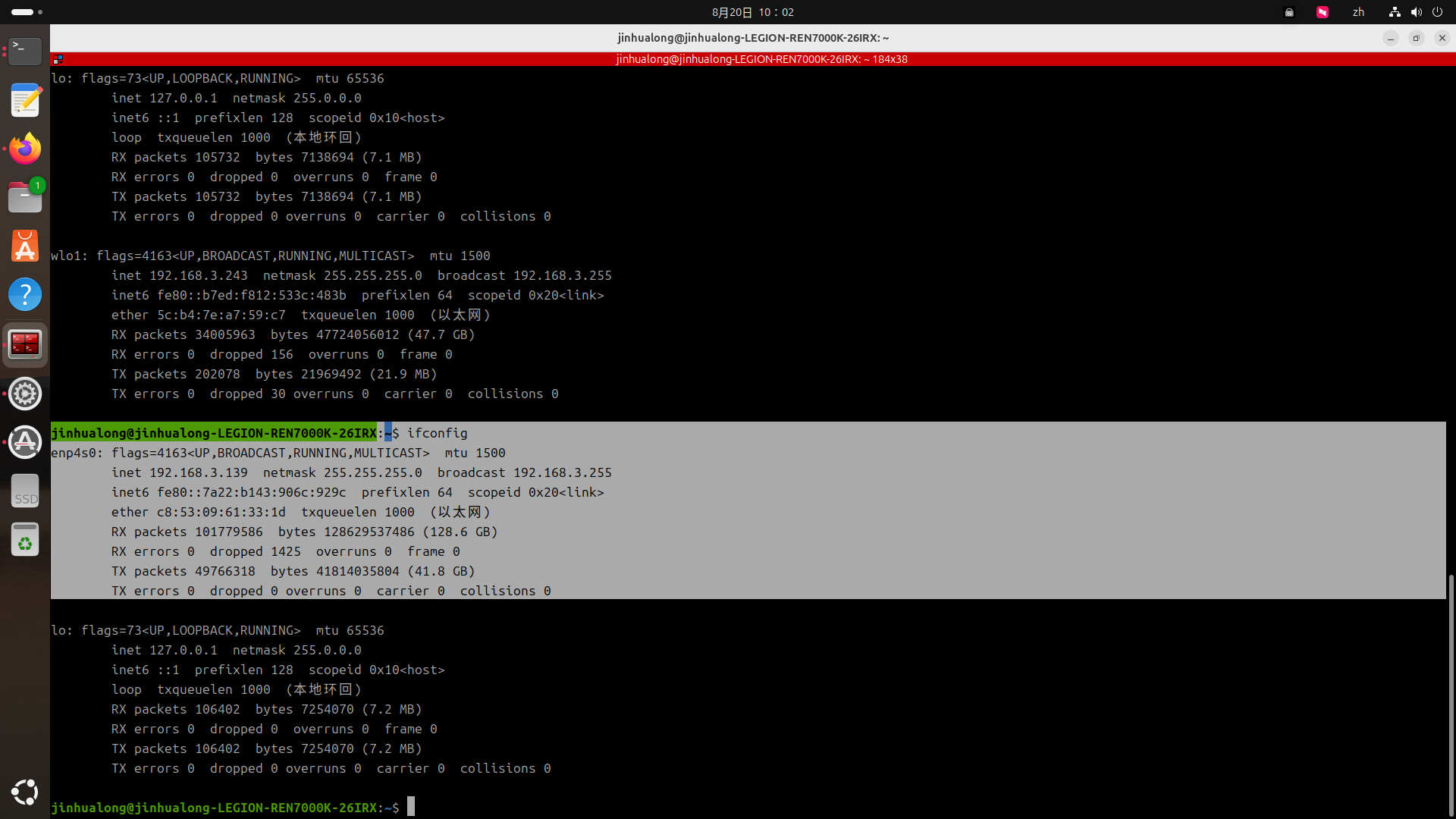This screenshot has height=819, width=1456.
Task: Click the enp4s0: interface name text
Action: click(77, 453)
